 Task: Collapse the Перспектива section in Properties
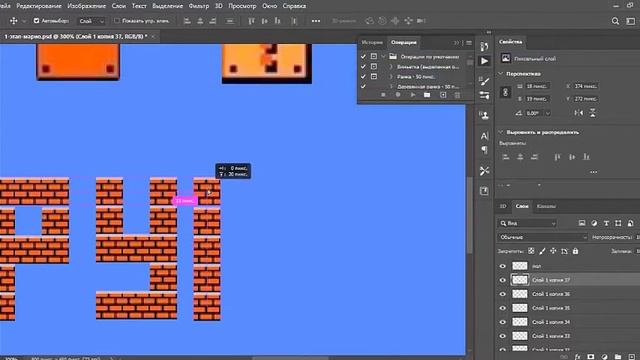[501, 73]
